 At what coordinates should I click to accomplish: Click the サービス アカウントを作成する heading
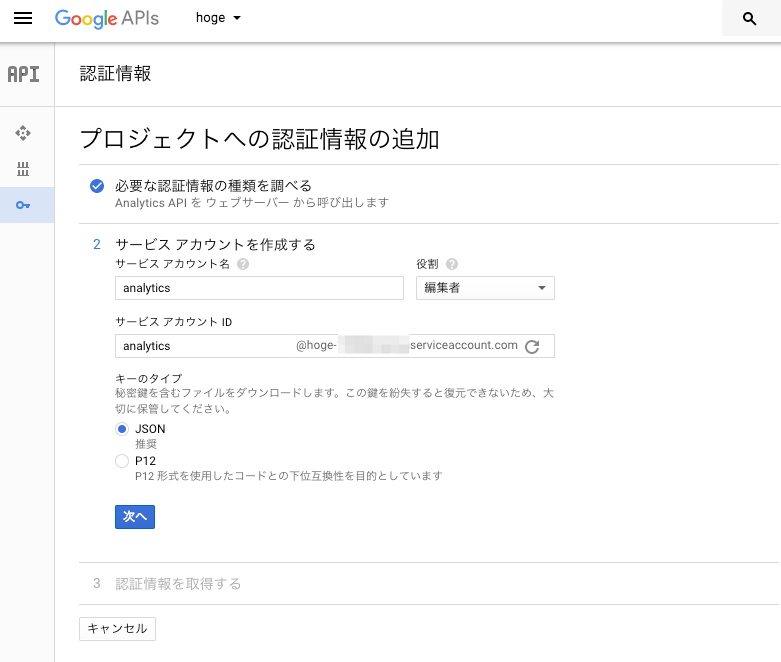(215, 245)
